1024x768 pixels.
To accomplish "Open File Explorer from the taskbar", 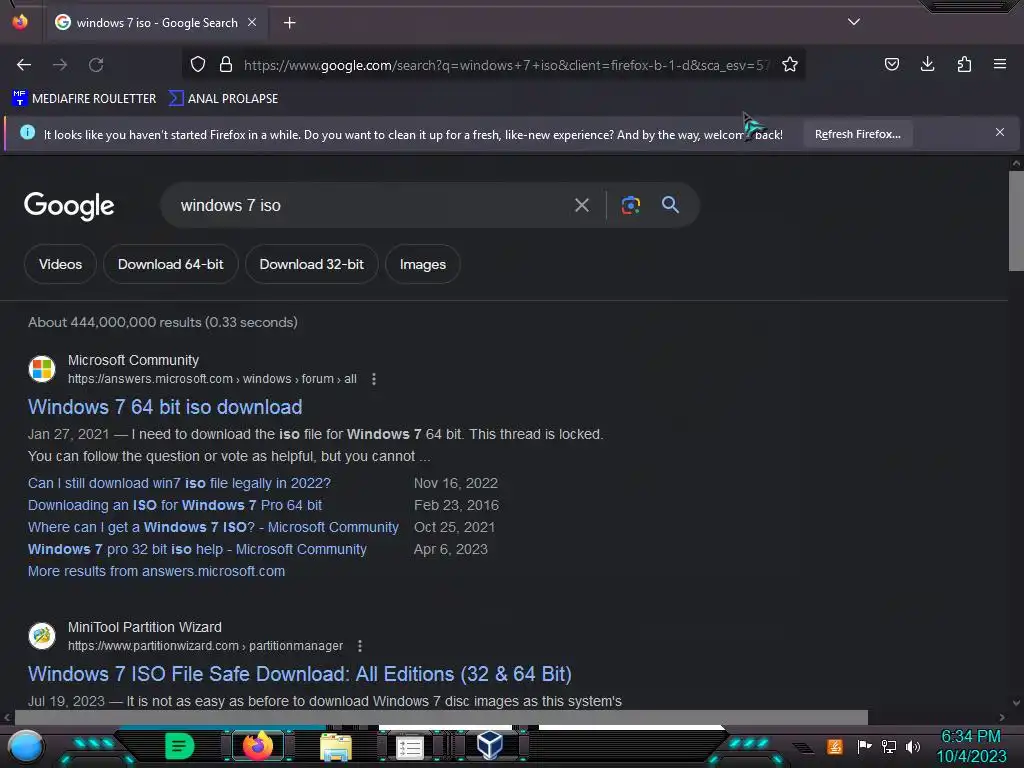I will [336, 747].
